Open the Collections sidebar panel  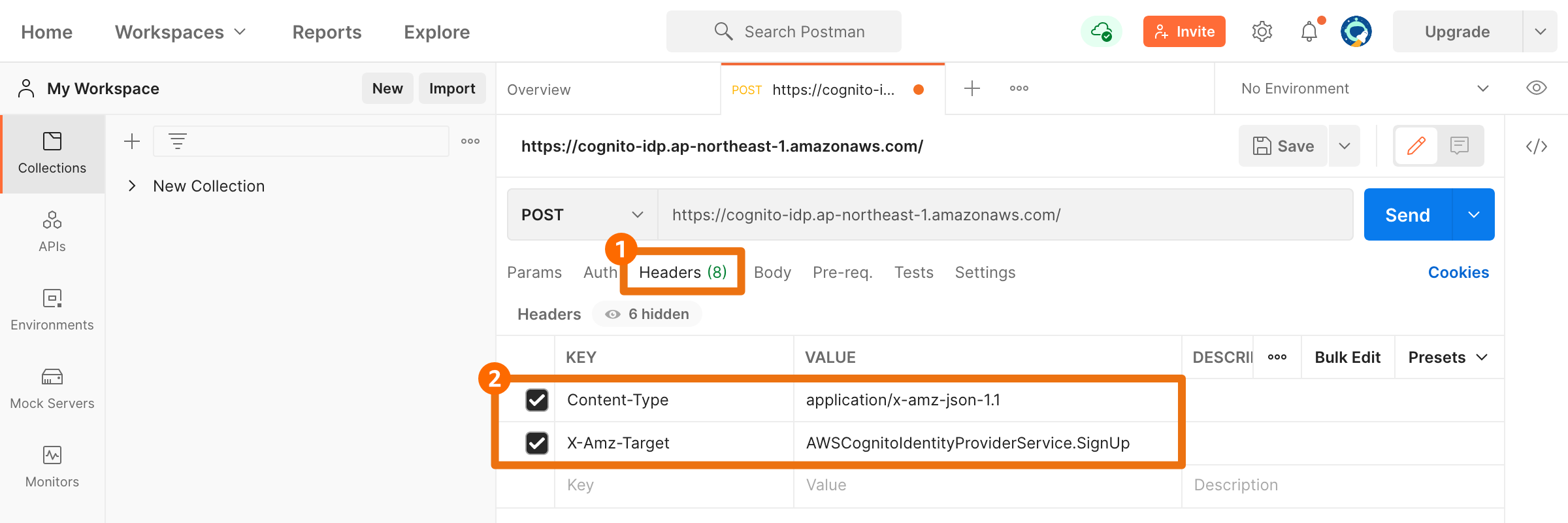pyautogui.click(x=52, y=154)
